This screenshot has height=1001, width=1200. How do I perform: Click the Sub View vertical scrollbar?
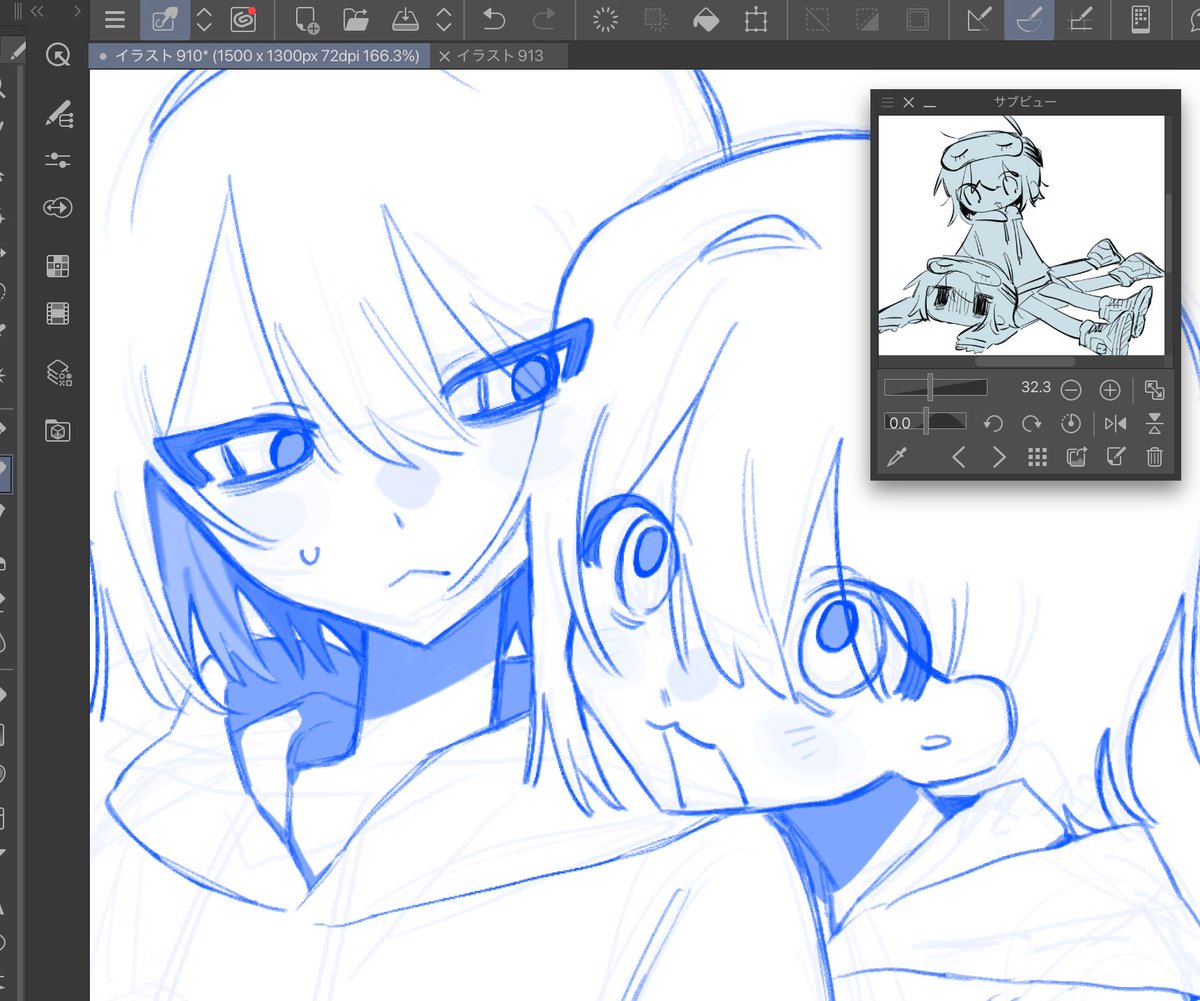[1170, 235]
